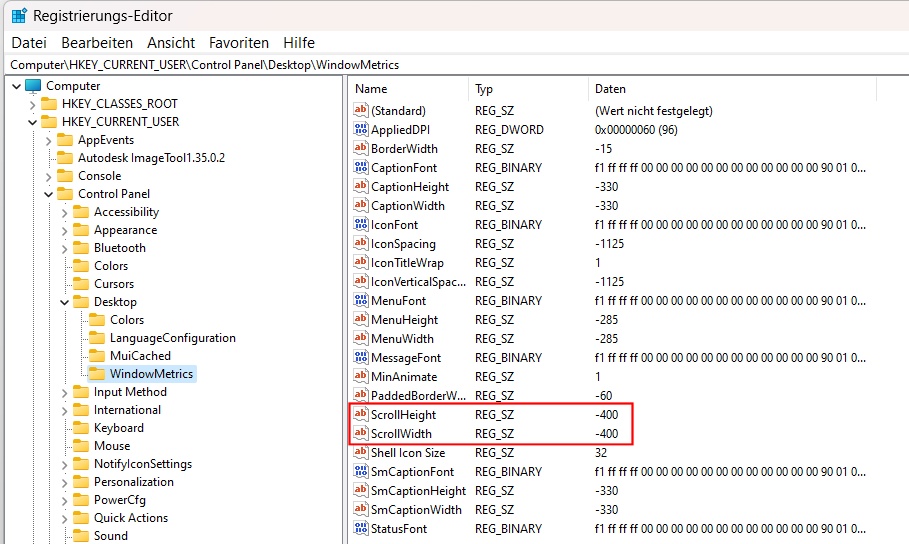Expand the Accessibility key

[x=64, y=213]
